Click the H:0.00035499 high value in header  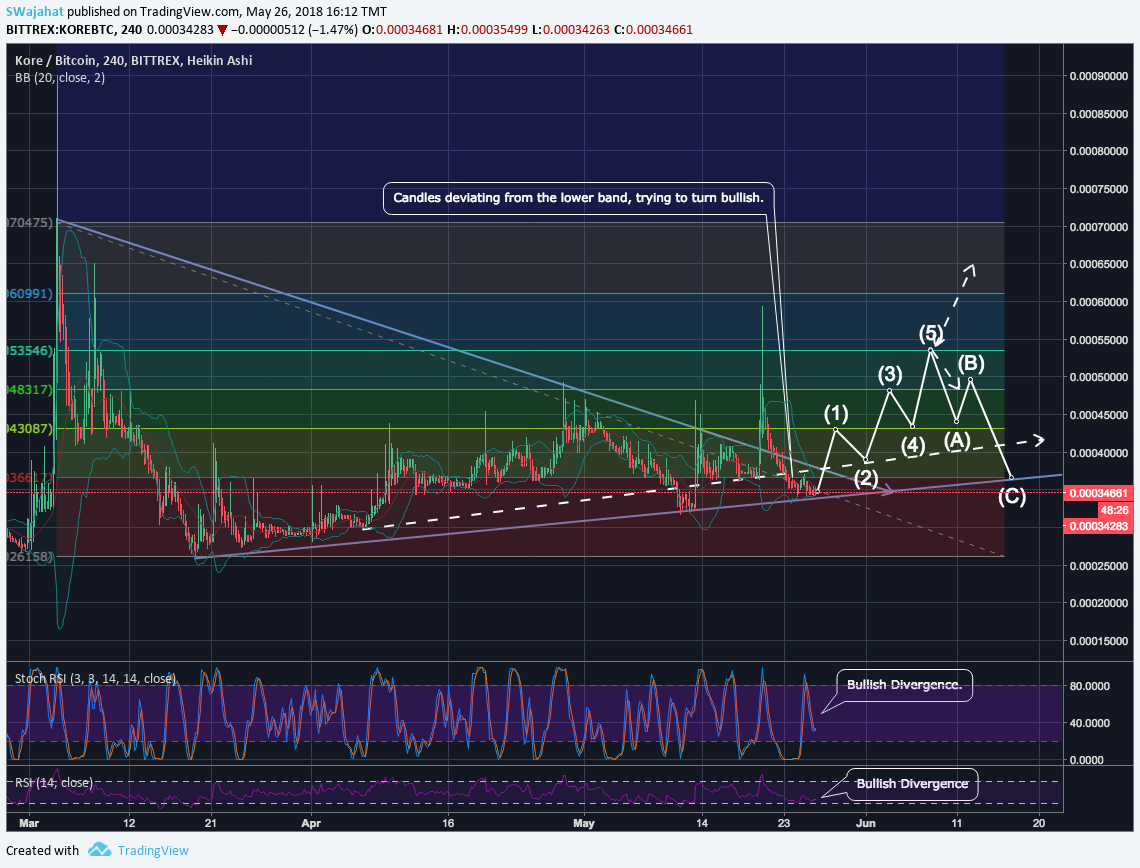click(486, 30)
